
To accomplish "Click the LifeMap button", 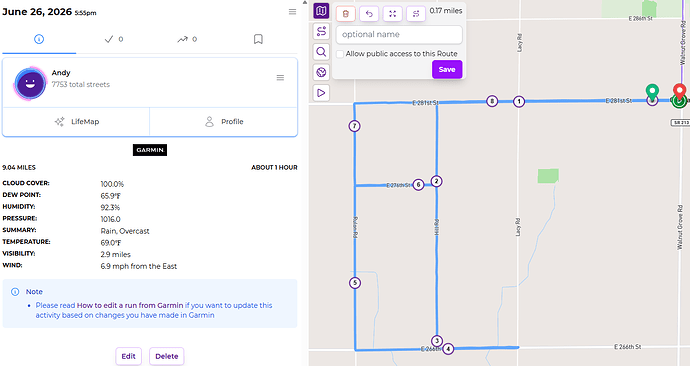I will [76, 122].
